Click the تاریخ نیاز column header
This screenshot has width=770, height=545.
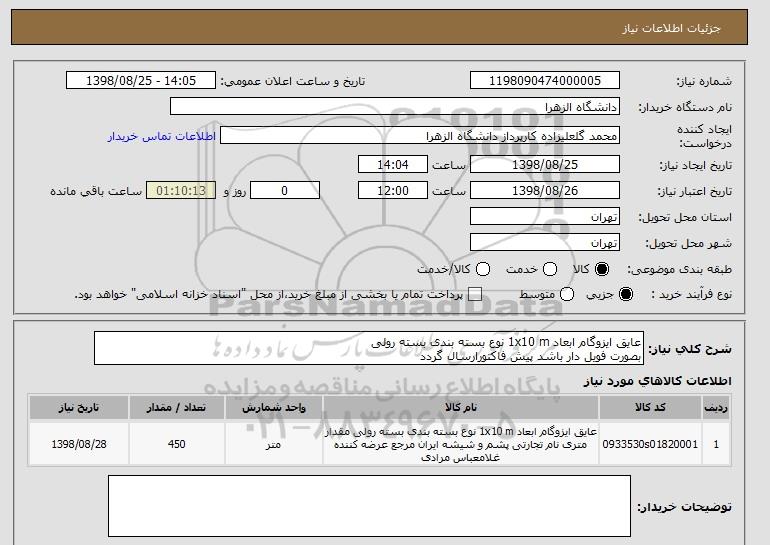pos(79,408)
